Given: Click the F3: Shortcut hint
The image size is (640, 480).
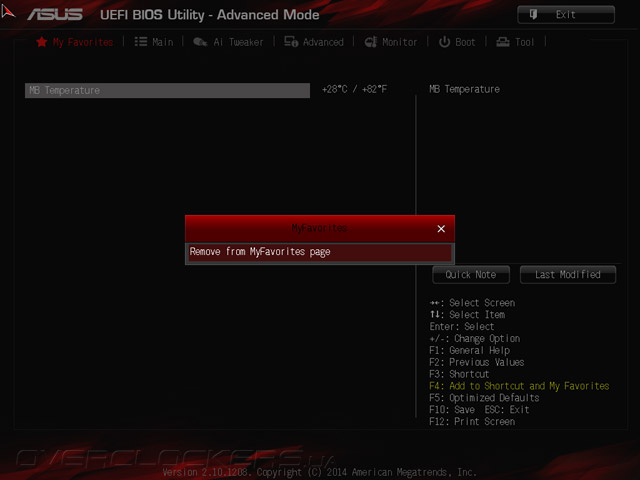Looking at the screenshot, I should coord(459,374).
